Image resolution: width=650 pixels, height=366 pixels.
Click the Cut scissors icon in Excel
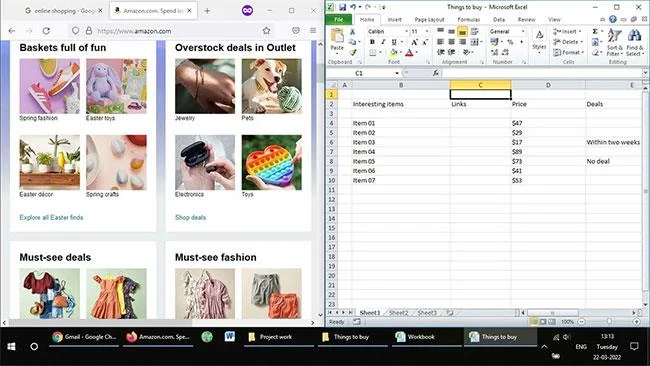352,32
